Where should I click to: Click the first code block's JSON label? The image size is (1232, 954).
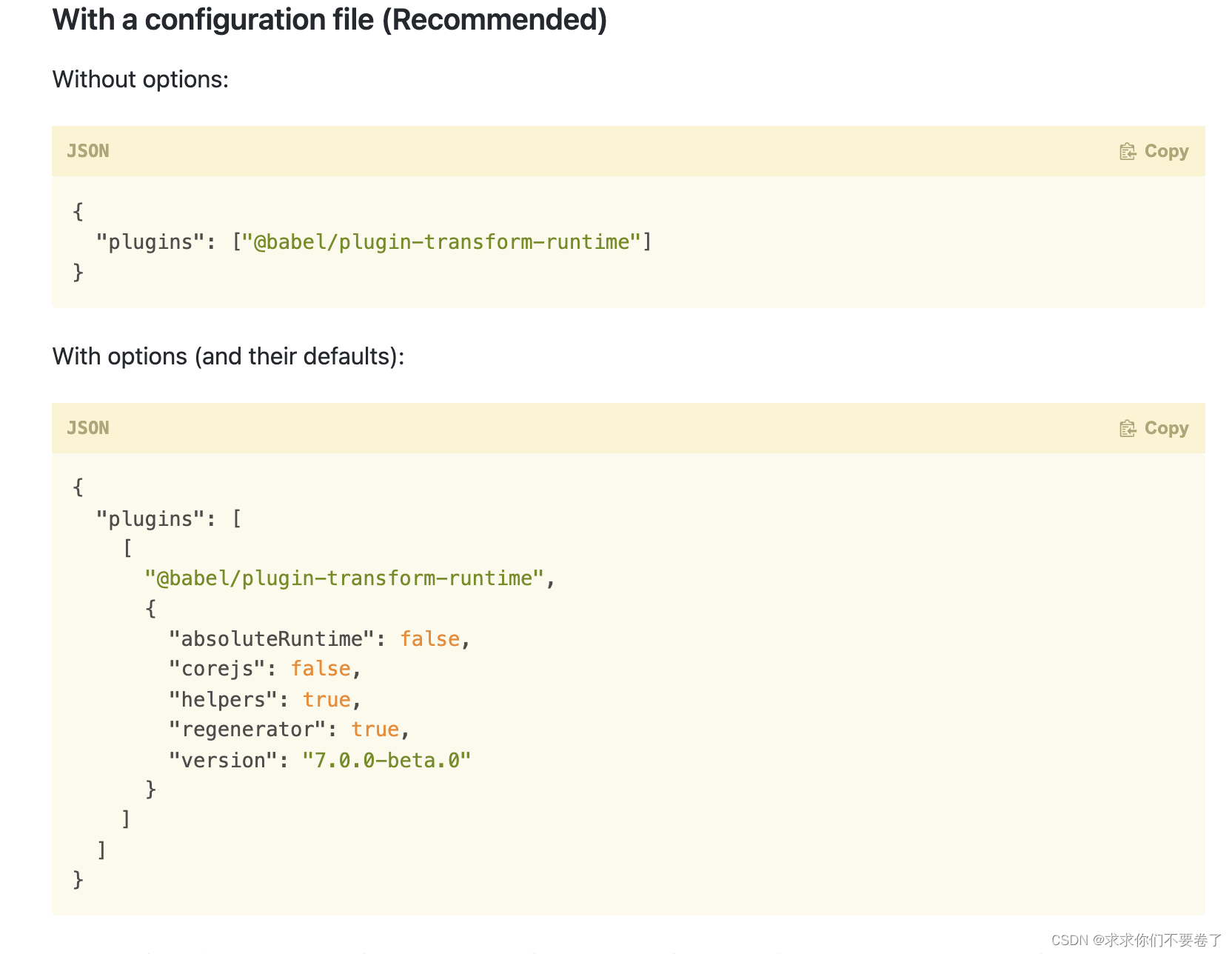(88, 151)
